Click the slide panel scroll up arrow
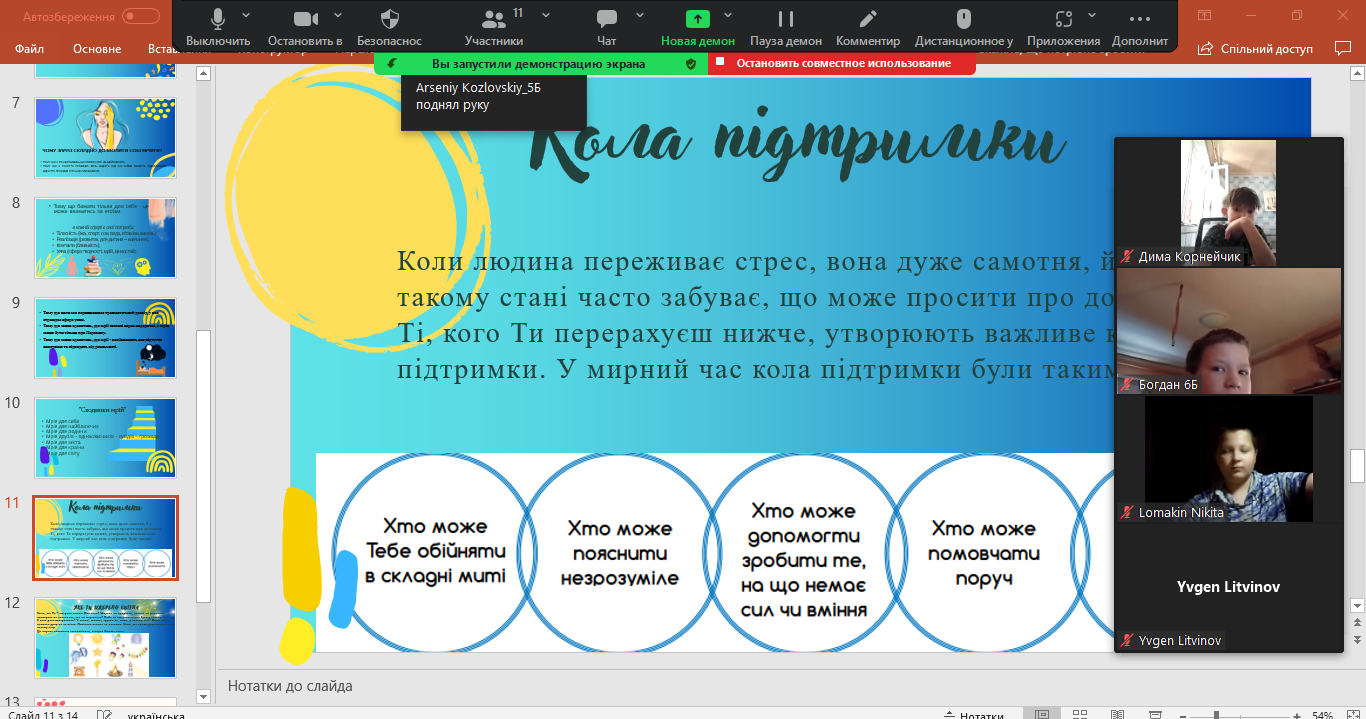This screenshot has width=1366, height=719. [x=203, y=75]
